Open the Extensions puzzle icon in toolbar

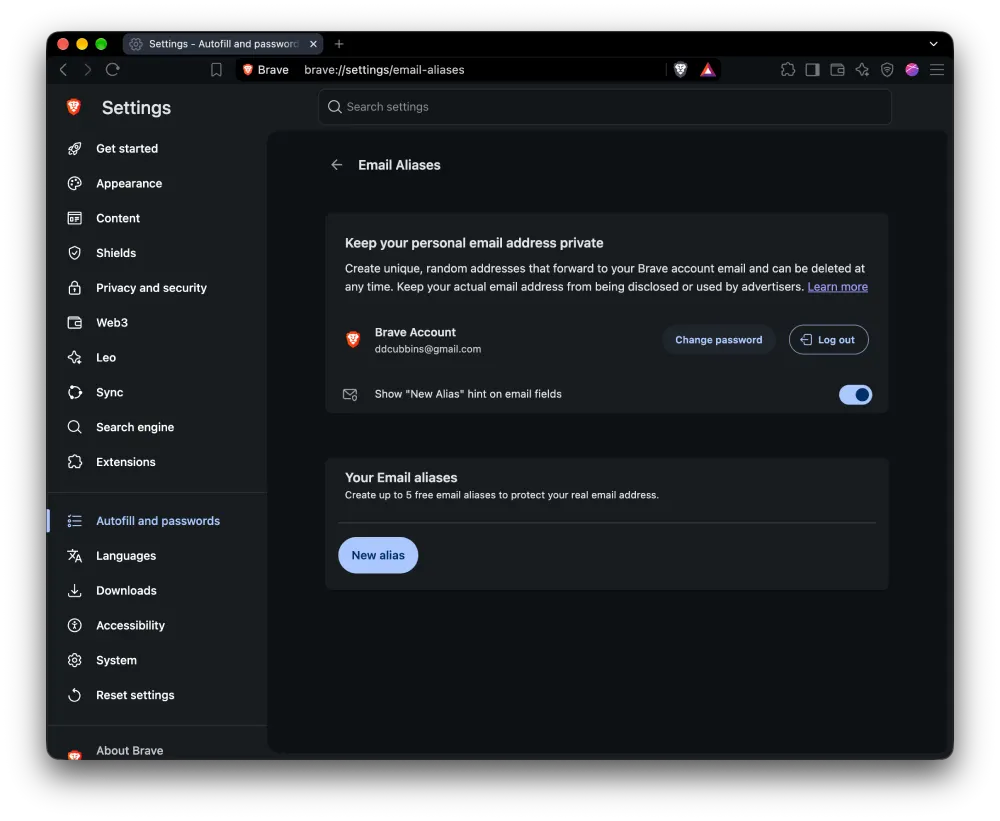pos(788,70)
